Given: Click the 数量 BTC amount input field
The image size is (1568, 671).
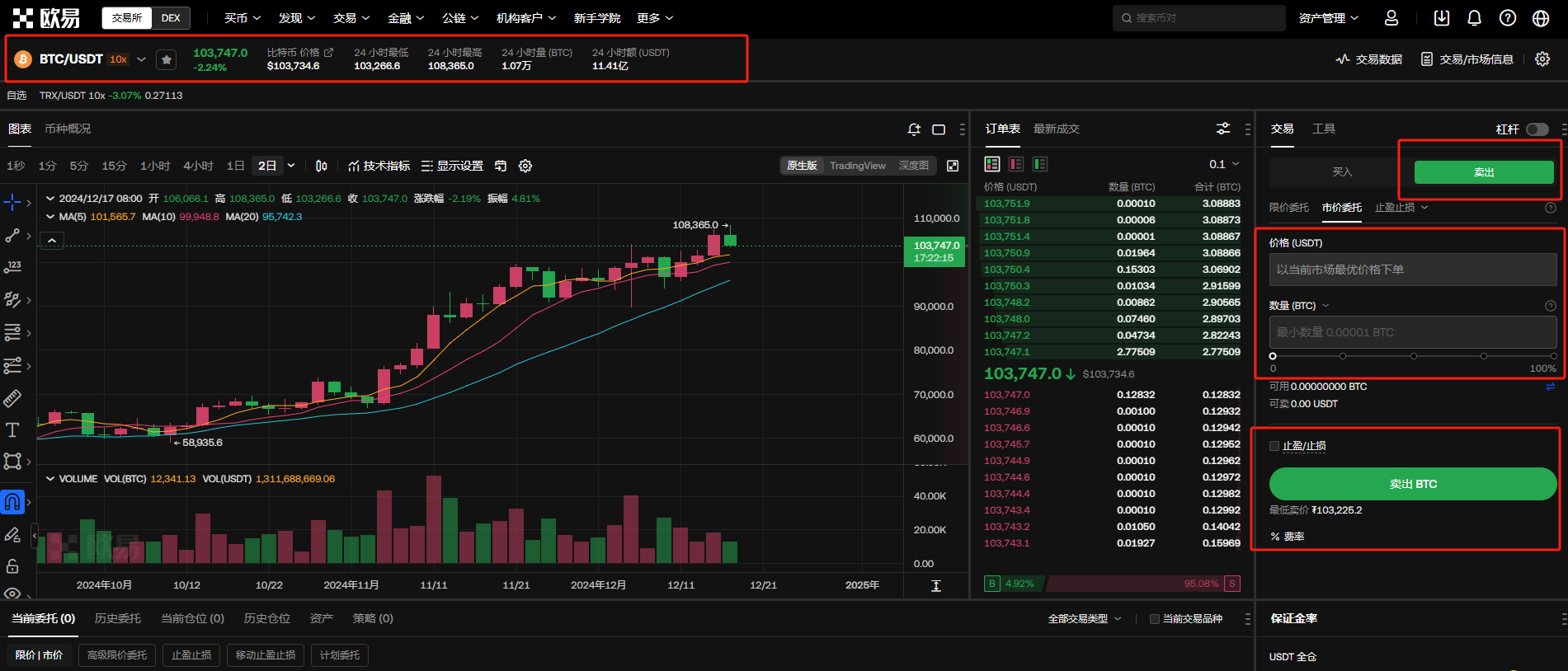Looking at the screenshot, I should [x=1413, y=332].
